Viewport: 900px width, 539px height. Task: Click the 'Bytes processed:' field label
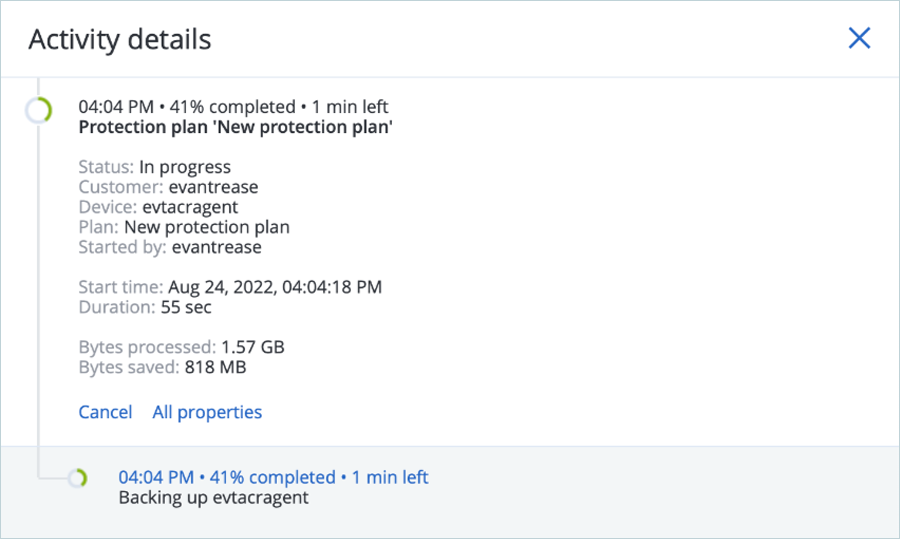(147, 347)
